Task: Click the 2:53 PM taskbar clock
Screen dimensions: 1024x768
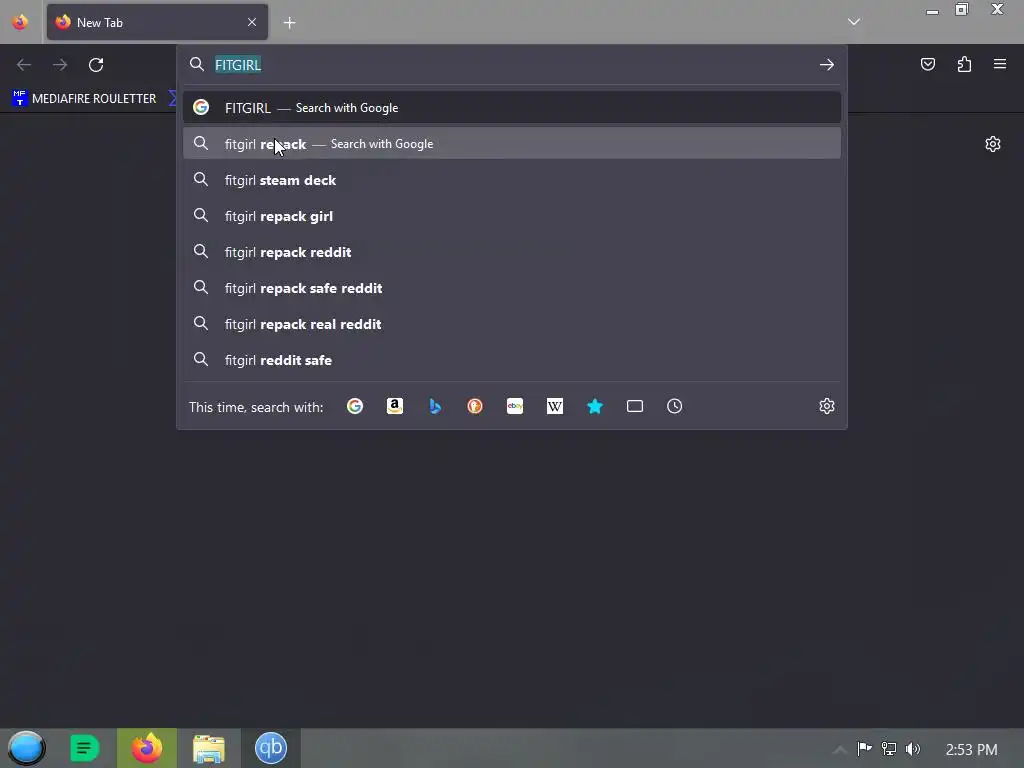Action: click(x=971, y=749)
